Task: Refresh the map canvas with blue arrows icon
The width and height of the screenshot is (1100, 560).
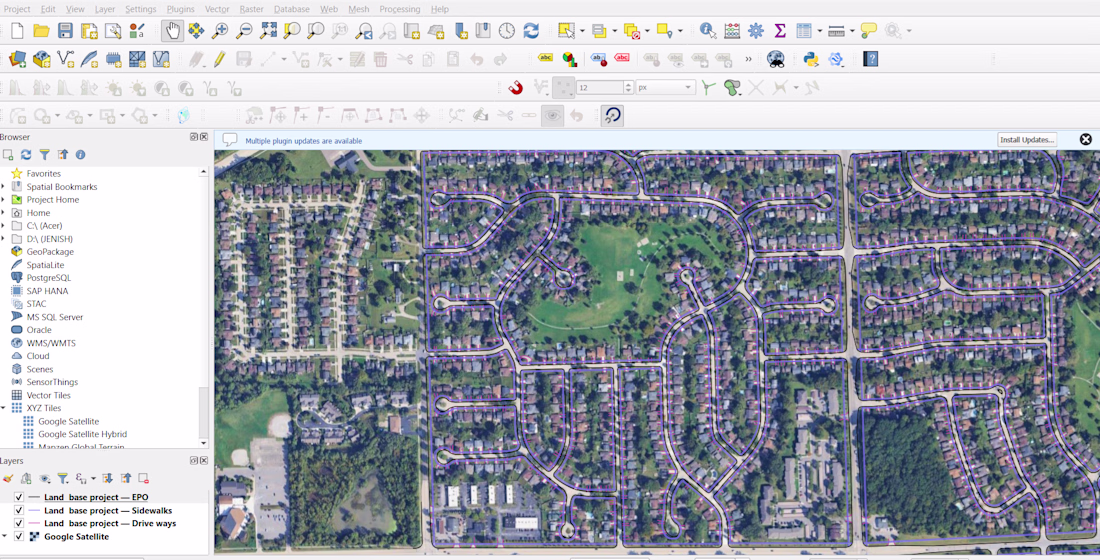Action: 531,31
